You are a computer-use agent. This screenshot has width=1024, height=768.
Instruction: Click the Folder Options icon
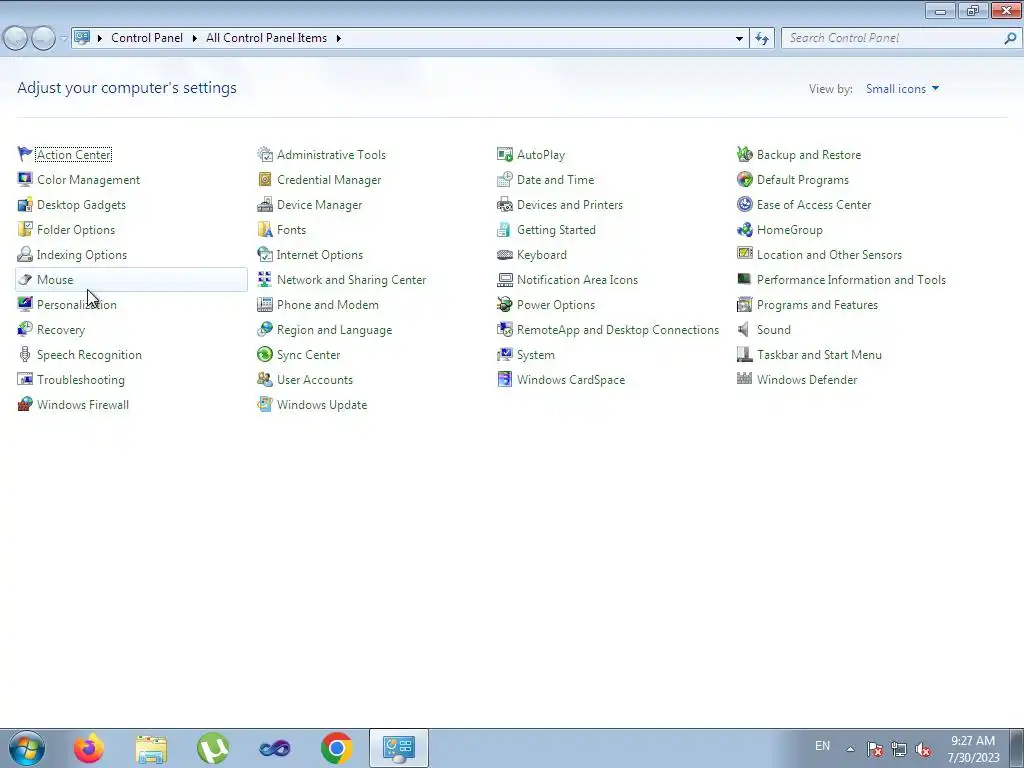(25, 229)
